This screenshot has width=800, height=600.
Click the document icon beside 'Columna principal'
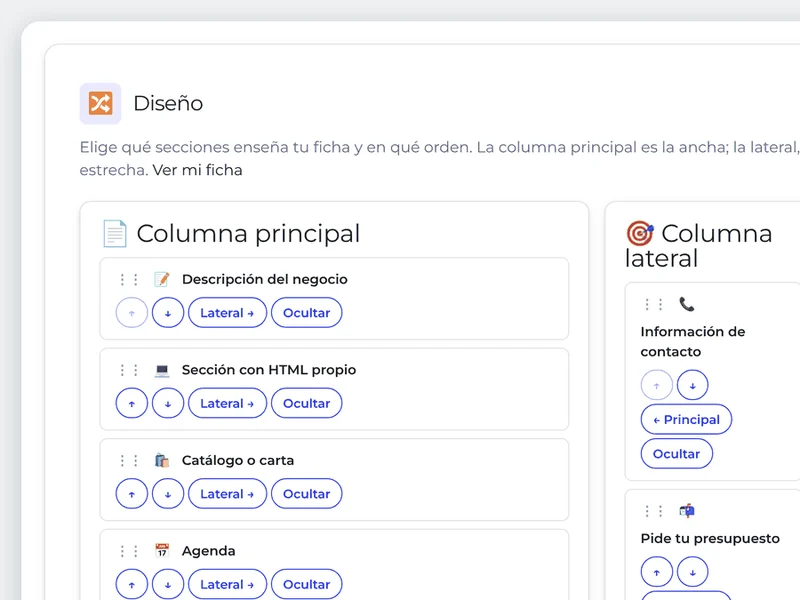(115, 234)
